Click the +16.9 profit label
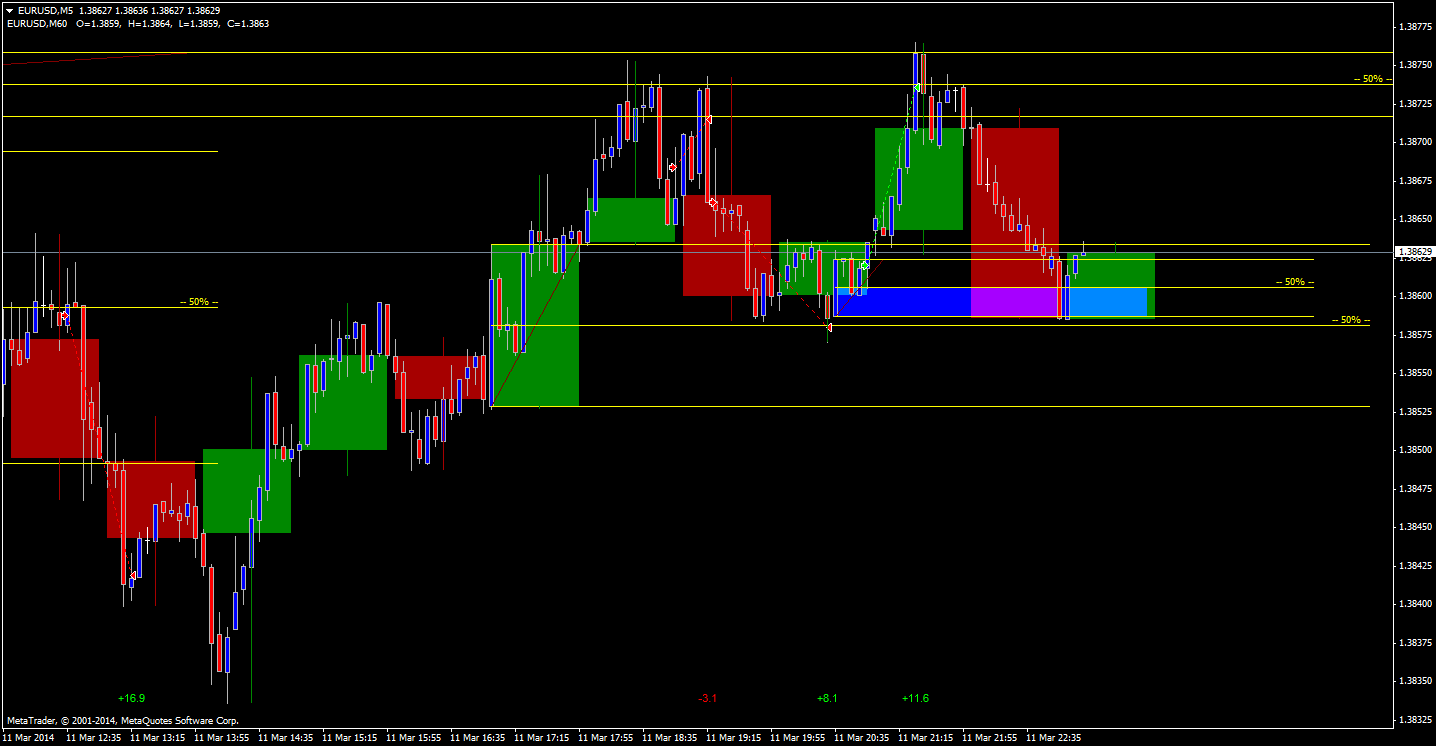1436x746 pixels. (131, 698)
